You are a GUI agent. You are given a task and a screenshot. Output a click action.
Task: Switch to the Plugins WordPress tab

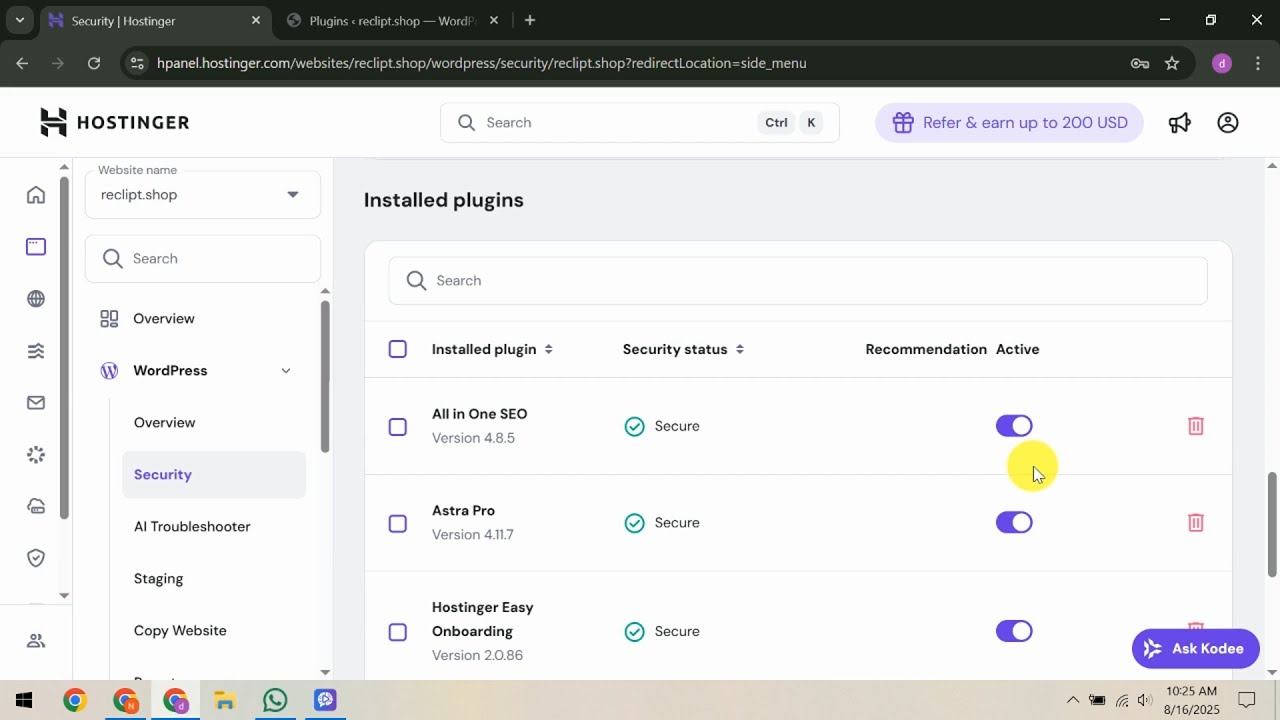click(393, 20)
